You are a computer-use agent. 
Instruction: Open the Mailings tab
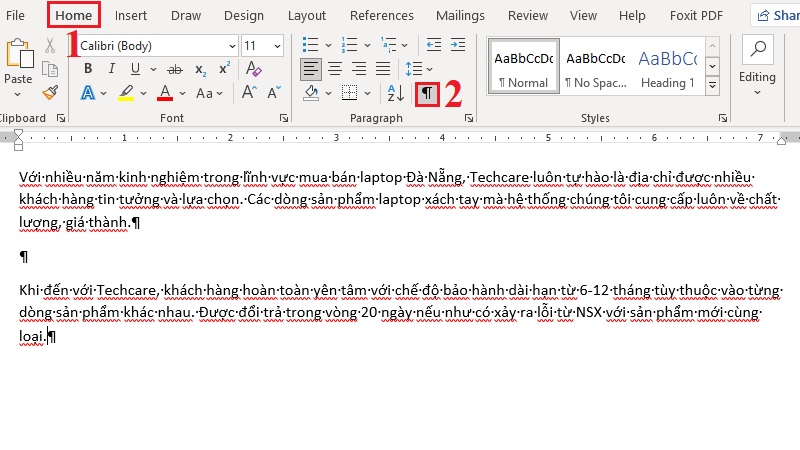tap(460, 16)
